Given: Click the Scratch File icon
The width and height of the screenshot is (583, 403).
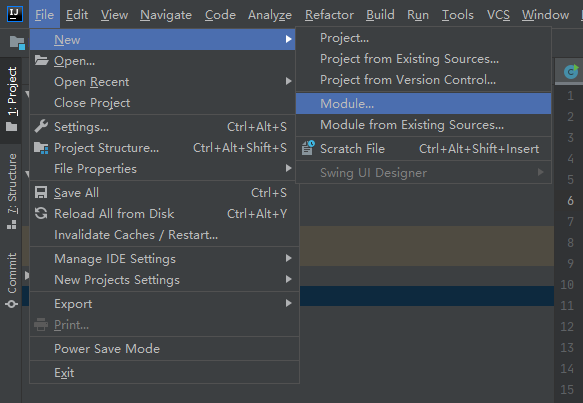Looking at the screenshot, I should click(308, 148).
